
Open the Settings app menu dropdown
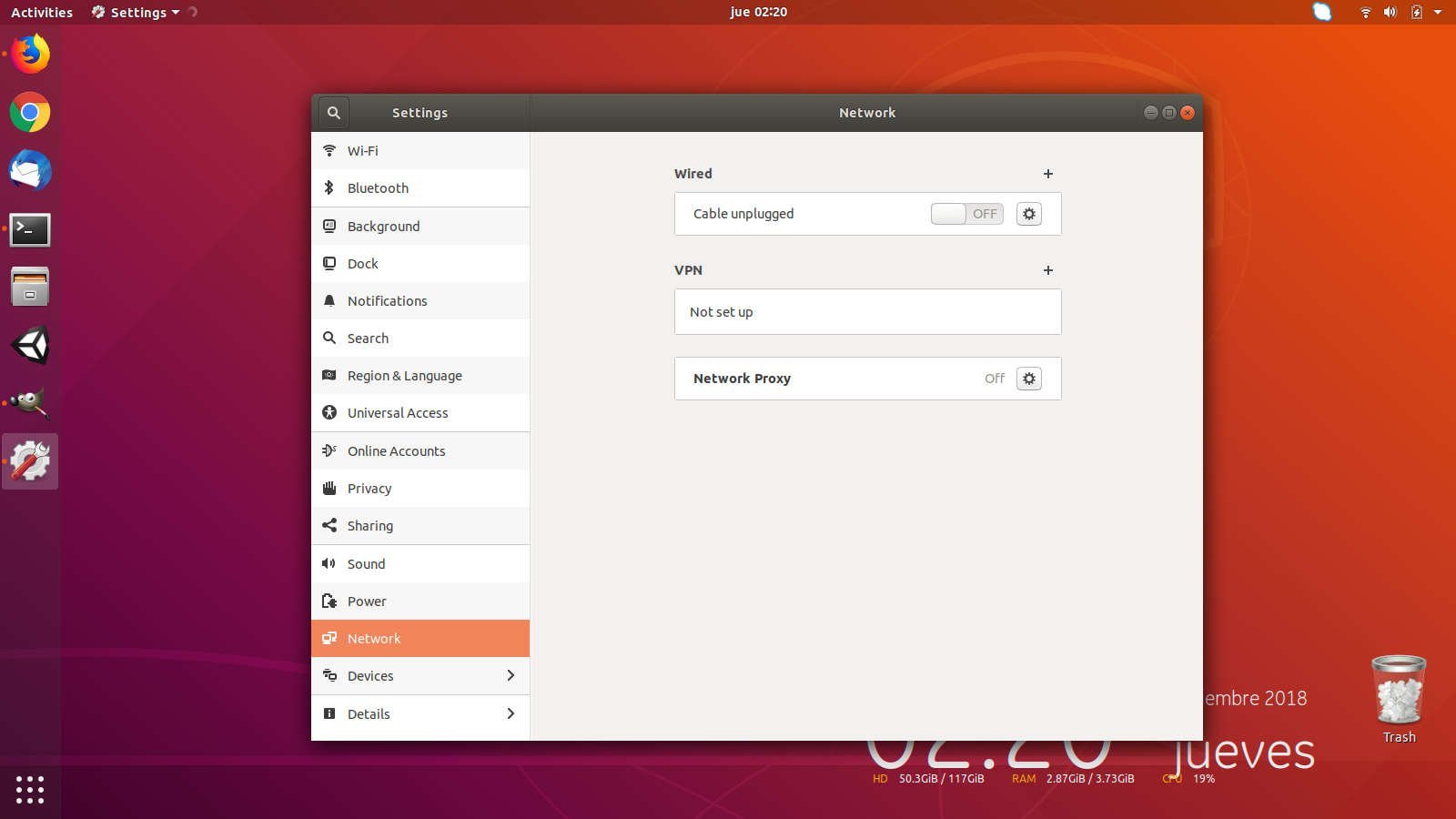pos(136,12)
